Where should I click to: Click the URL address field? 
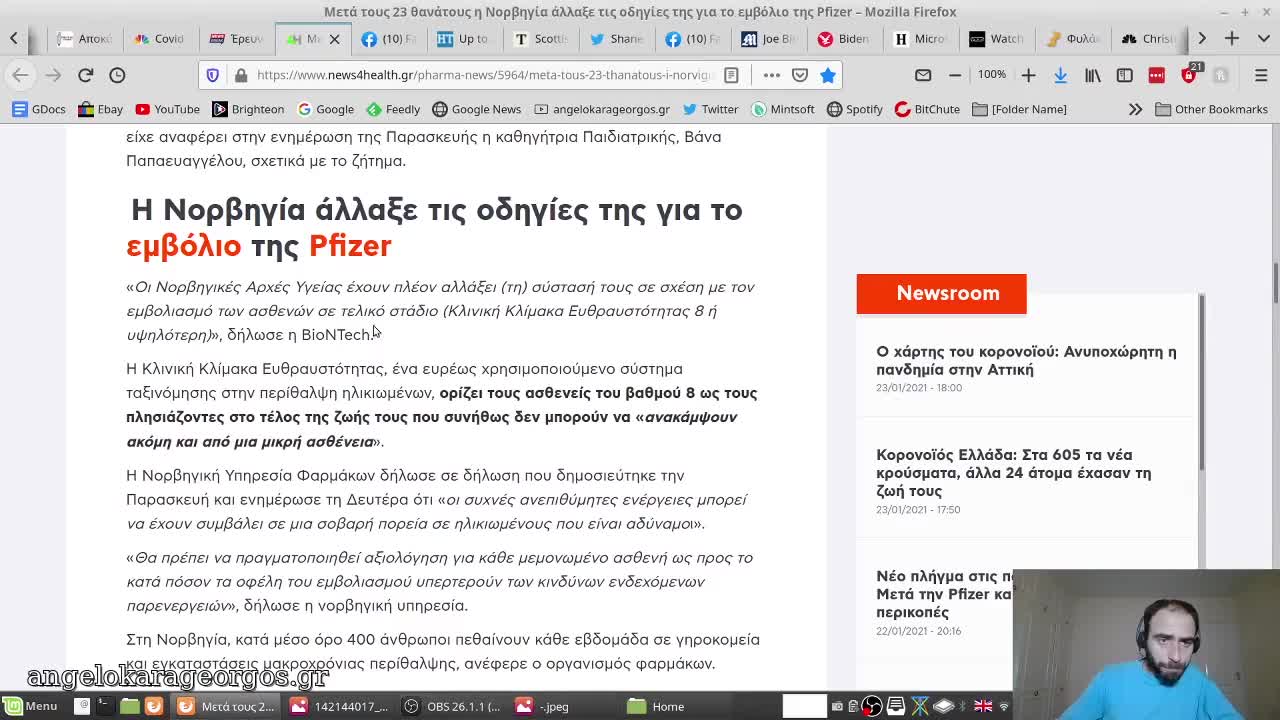click(x=484, y=75)
